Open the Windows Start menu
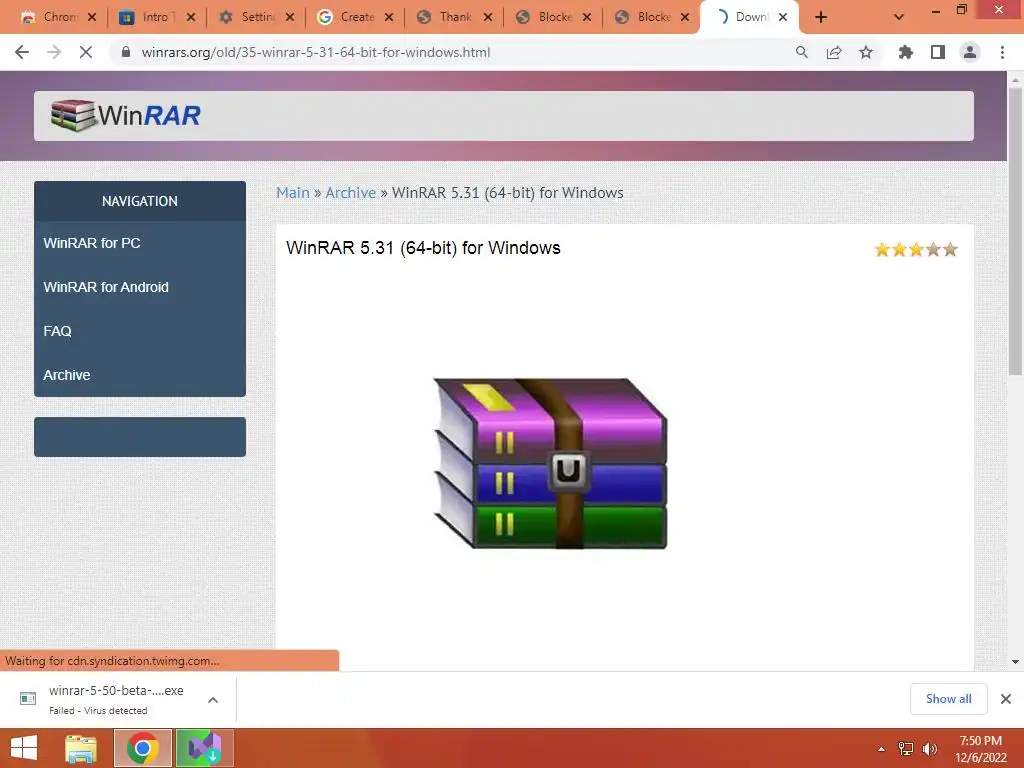Image resolution: width=1024 pixels, height=768 pixels. point(24,748)
